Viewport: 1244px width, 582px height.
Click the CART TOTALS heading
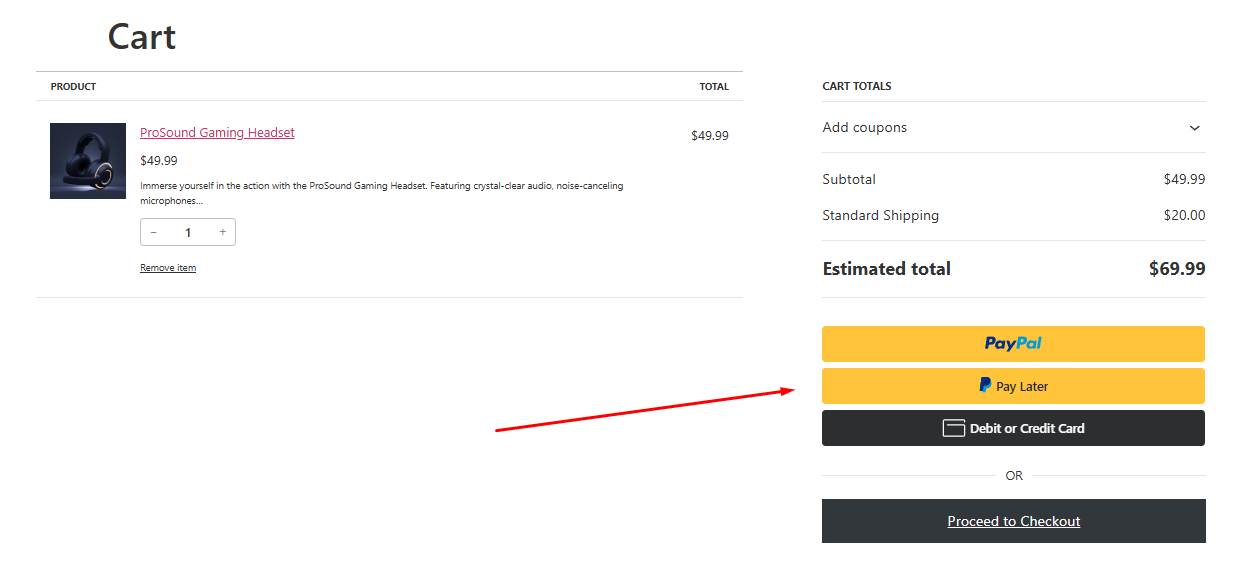(x=857, y=86)
